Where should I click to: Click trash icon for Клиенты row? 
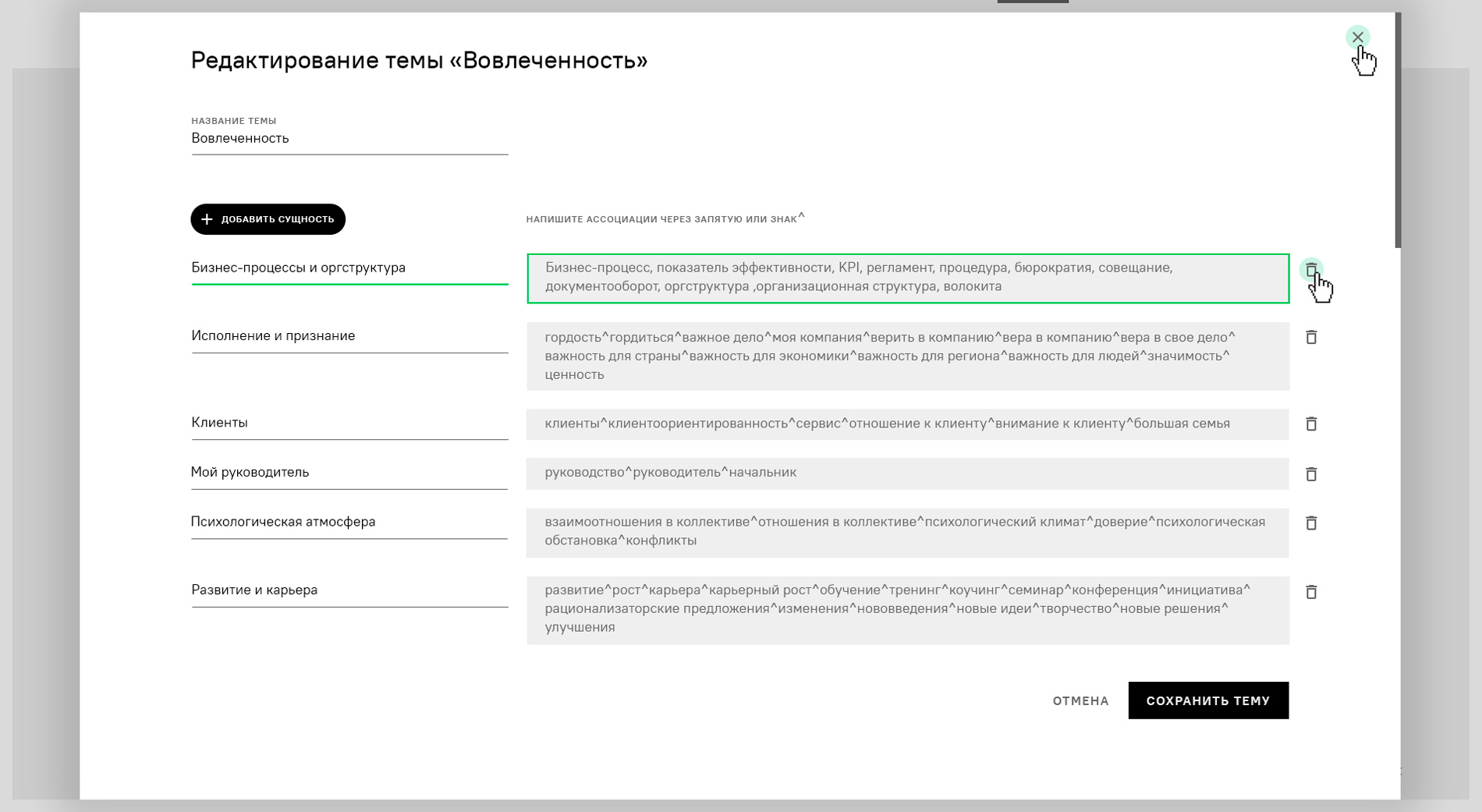[x=1311, y=424]
